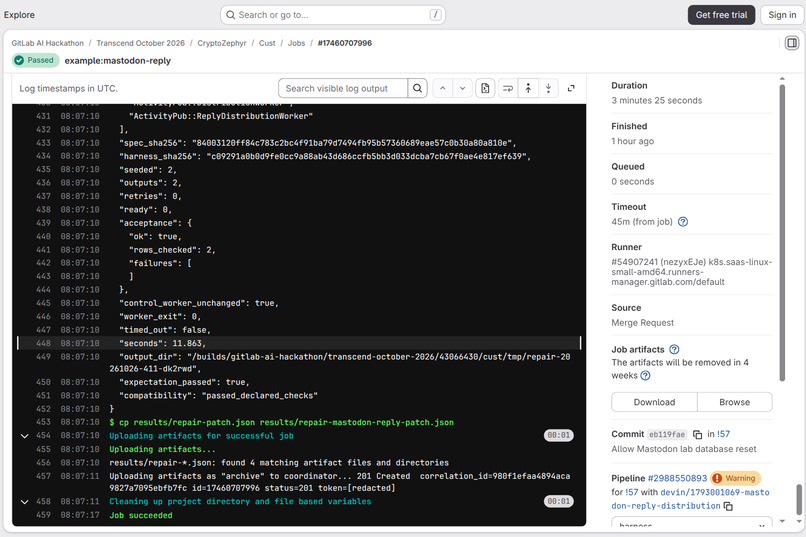This screenshot has height=537, width=806.
Task: Copy commit SHA eb119fae icon
Action: pos(698,435)
